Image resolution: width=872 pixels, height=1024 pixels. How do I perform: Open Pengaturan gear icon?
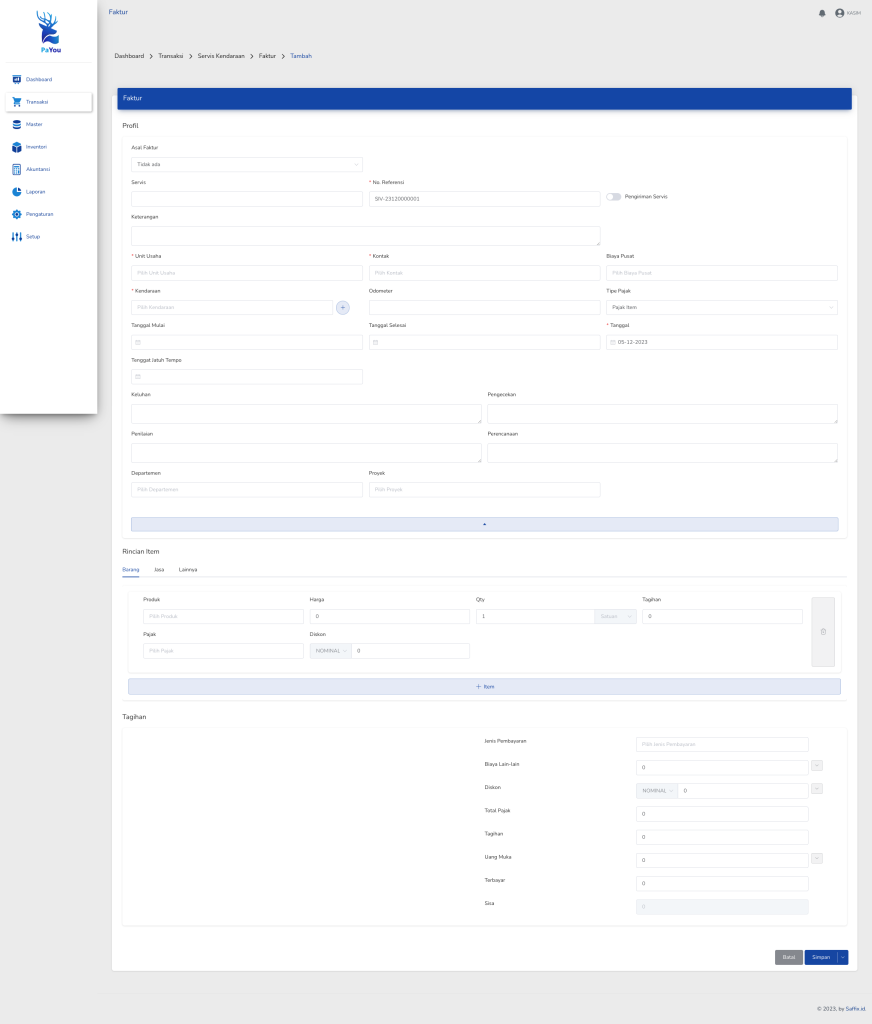pyautogui.click(x=16, y=214)
